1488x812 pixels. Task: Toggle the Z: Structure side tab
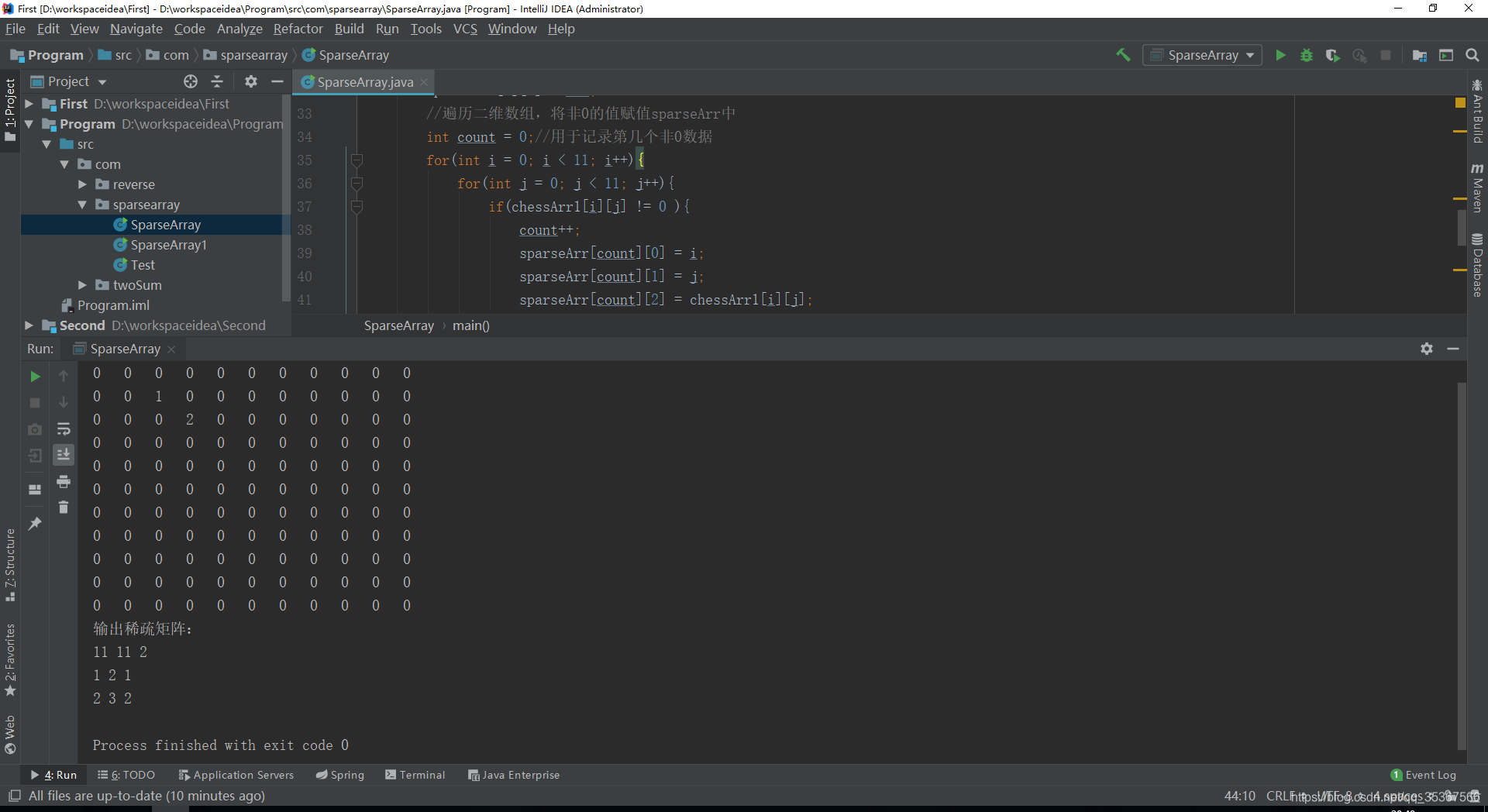pyautogui.click(x=10, y=565)
